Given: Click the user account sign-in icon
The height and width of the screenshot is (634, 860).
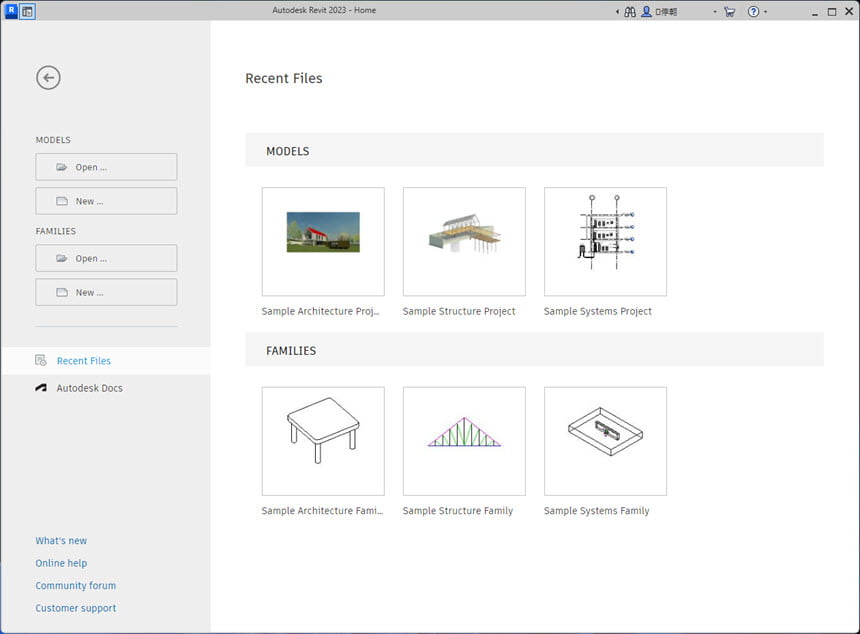Looking at the screenshot, I should pos(647,11).
